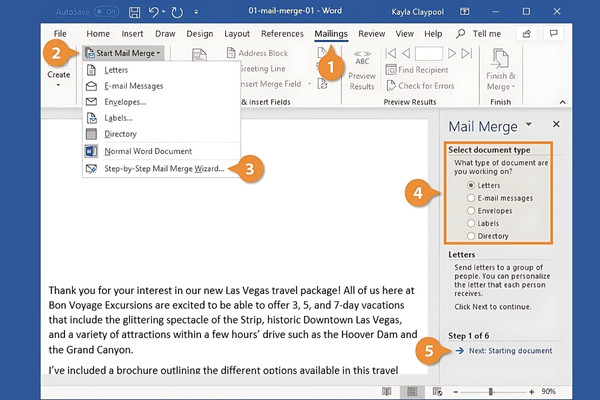Open the File tab
This screenshot has width=600, height=400.
pos(60,34)
